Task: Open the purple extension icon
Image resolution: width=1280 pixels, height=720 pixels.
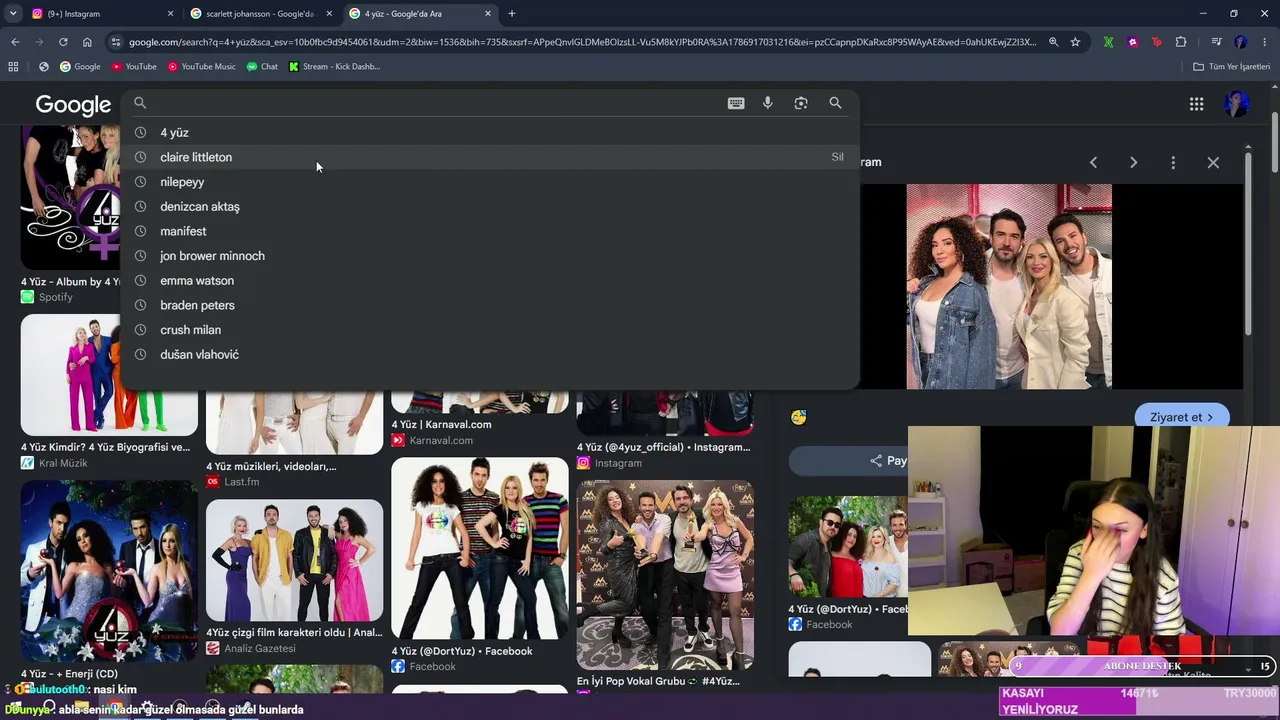Action: [1132, 42]
